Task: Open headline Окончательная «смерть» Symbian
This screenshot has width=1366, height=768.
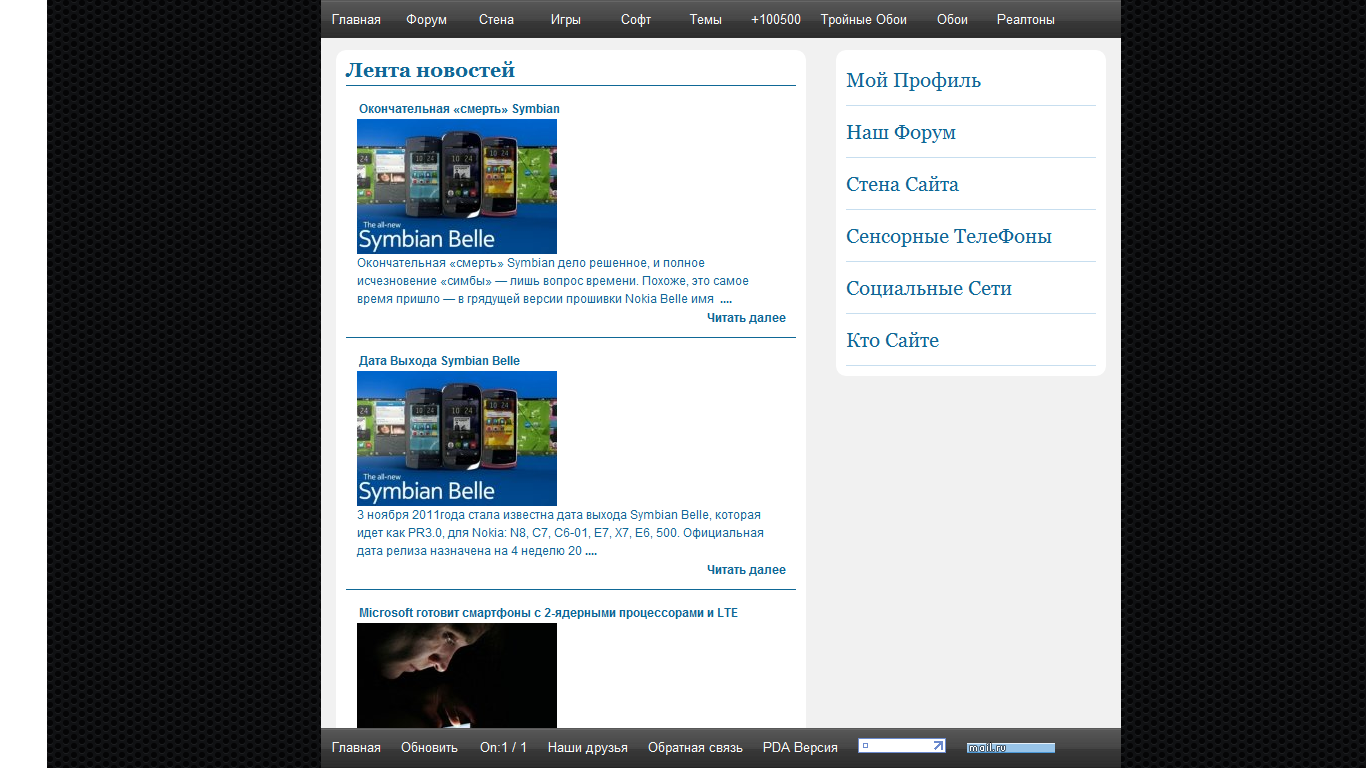Action: coord(459,109)
